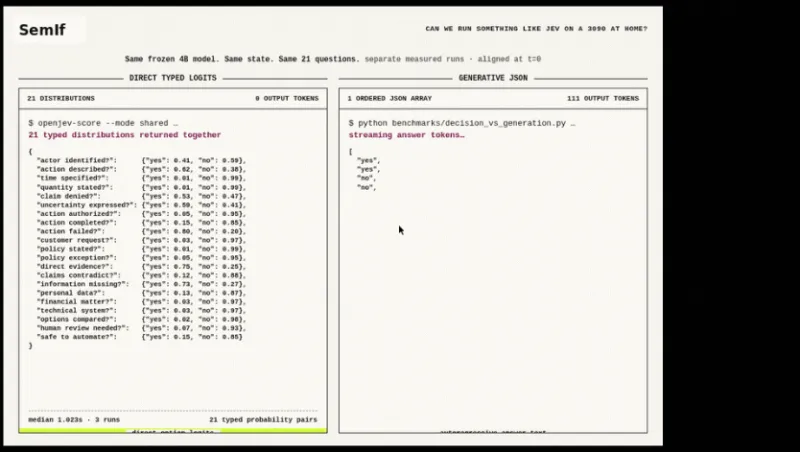Click the 'Same frozen 4B model' sentence
This screenshot has width=800, height=452.
242,59
